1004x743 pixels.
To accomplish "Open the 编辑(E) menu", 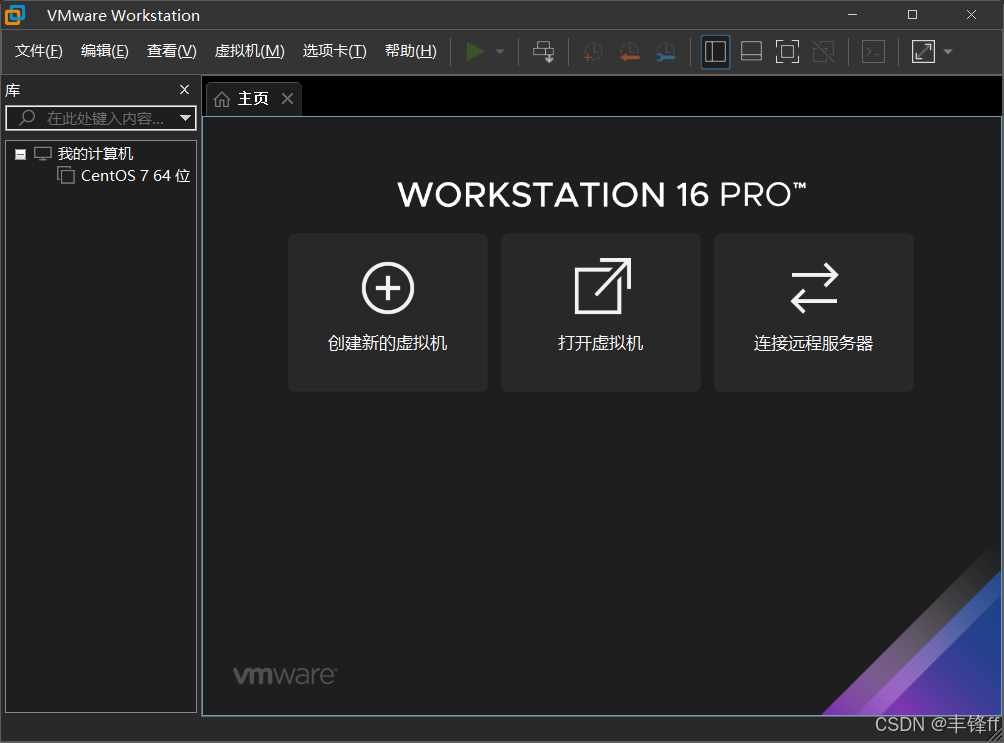I will pos(104,51).
